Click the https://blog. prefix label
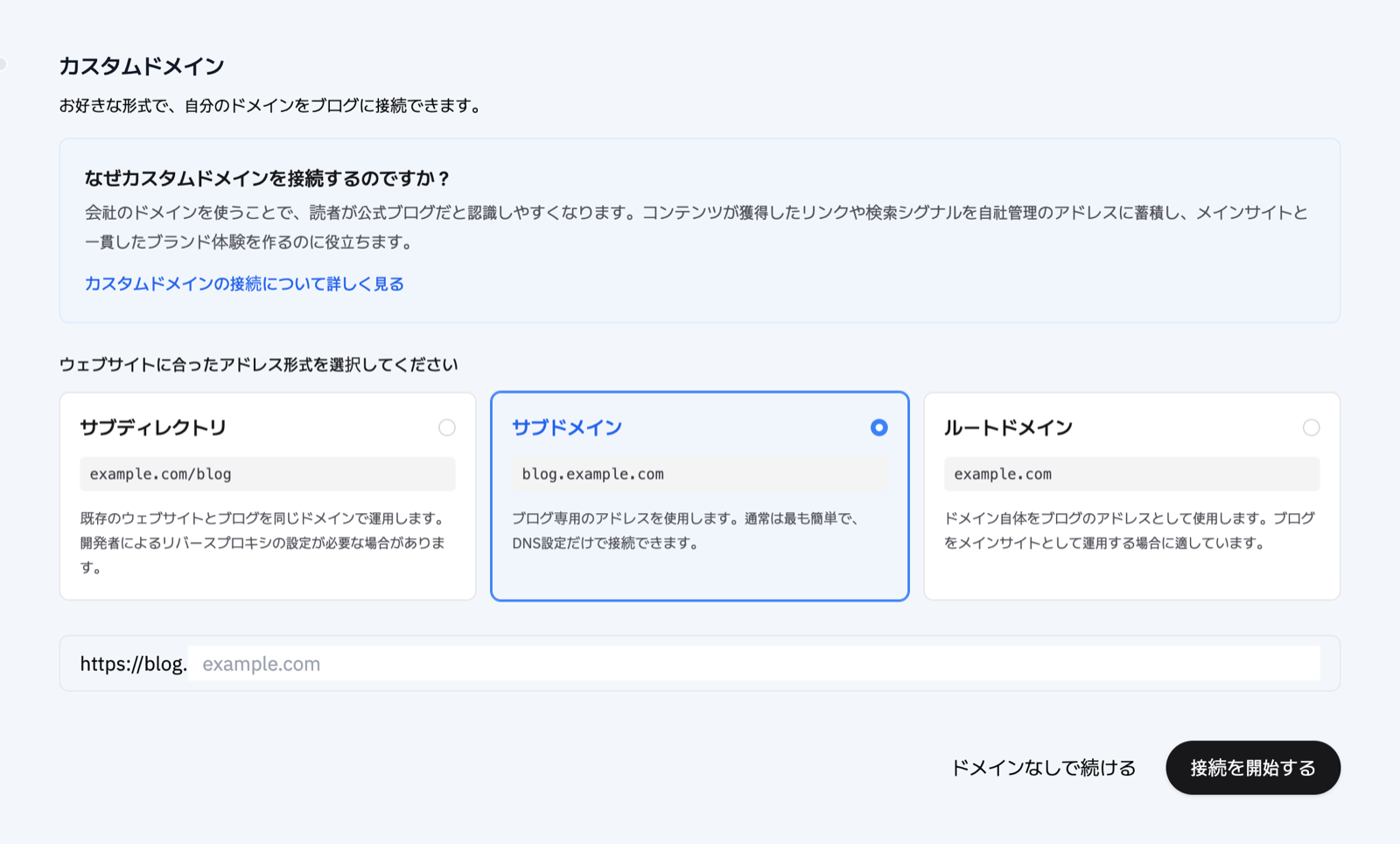 click(x=133, y=664)
